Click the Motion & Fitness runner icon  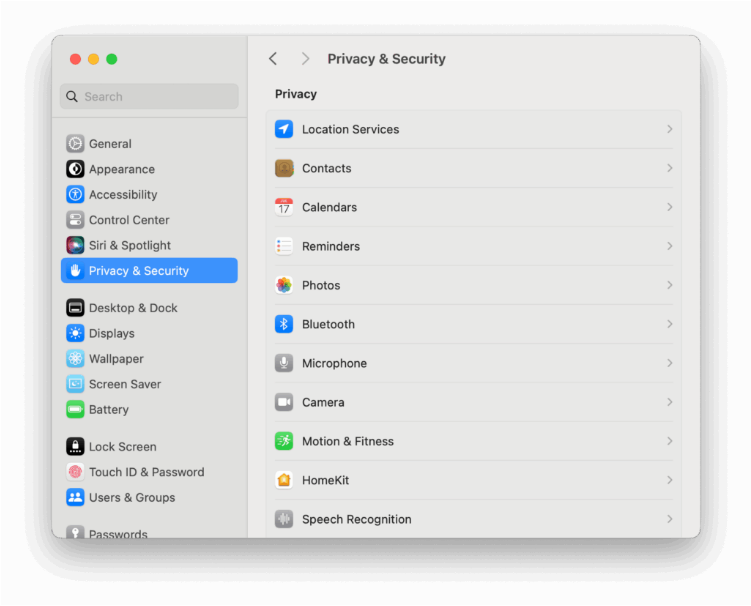(x=284, y=441)
